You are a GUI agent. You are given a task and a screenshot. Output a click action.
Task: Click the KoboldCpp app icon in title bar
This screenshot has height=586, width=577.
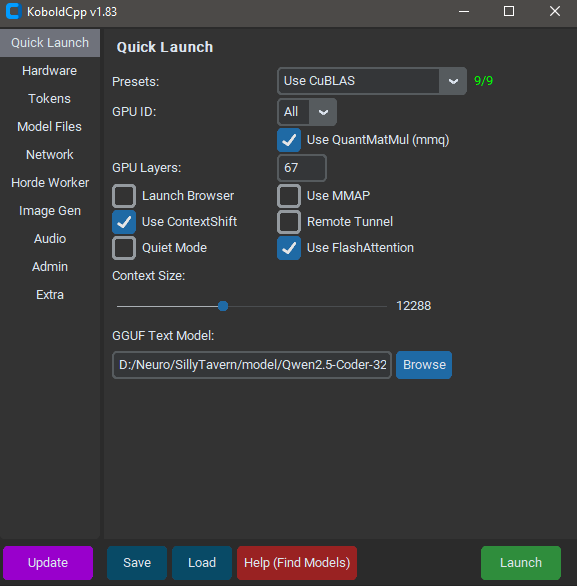coord(14,11)
